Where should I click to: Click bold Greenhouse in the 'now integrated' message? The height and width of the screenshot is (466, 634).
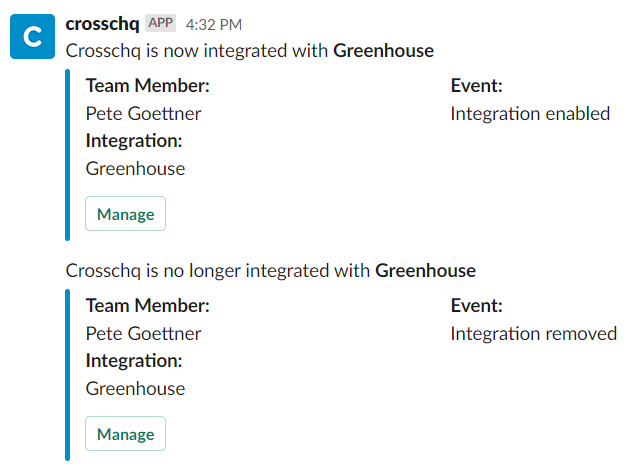point(383,51)
